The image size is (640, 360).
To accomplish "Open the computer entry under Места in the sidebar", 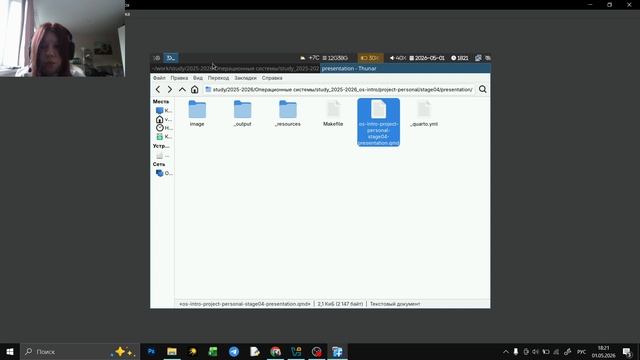I will pos(164,111).
